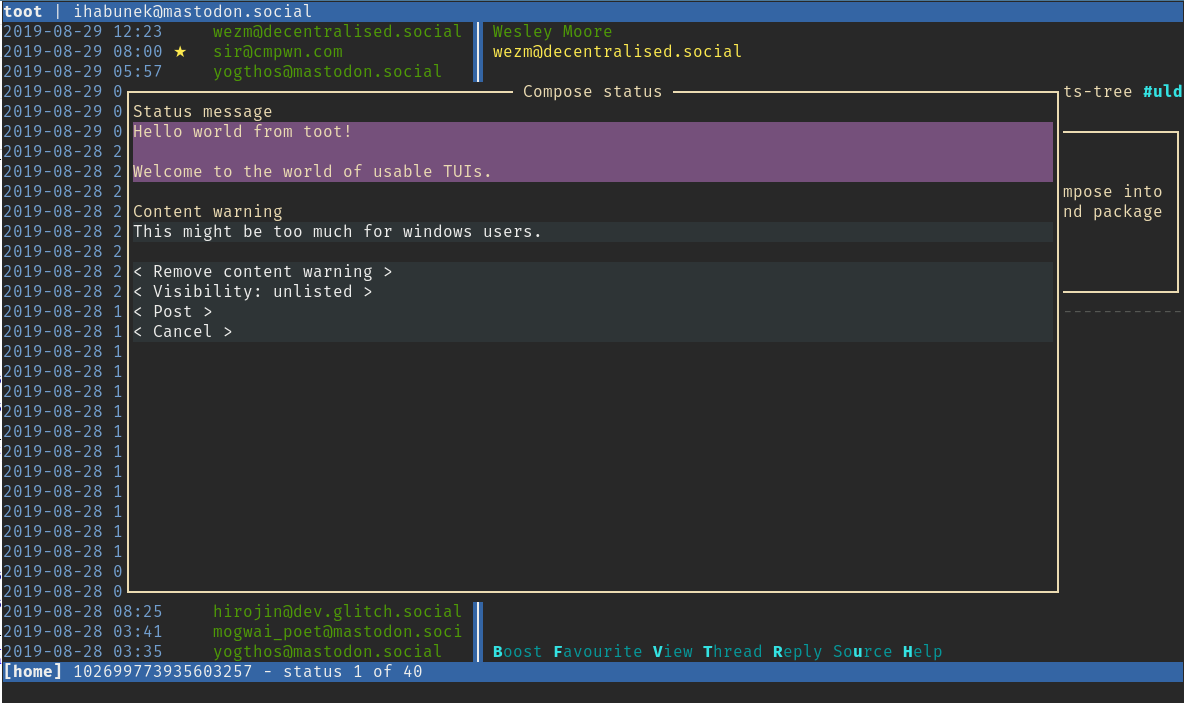The width and height of the screenshot is (1184, 703).
Task: Cancel the compose status dialog
Action: point(182,332)
